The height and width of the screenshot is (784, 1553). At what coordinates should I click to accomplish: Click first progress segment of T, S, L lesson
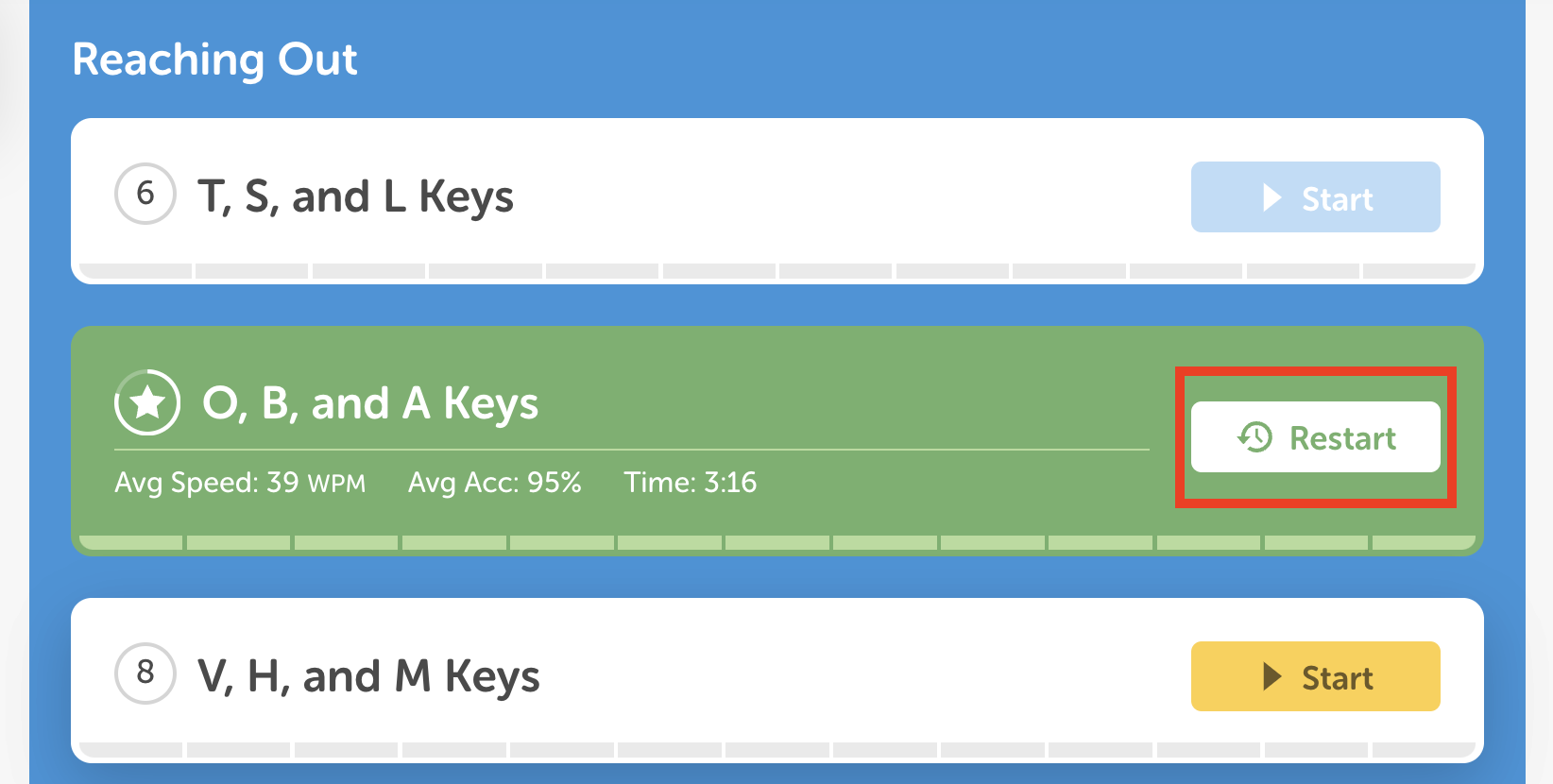click(136, 271)
